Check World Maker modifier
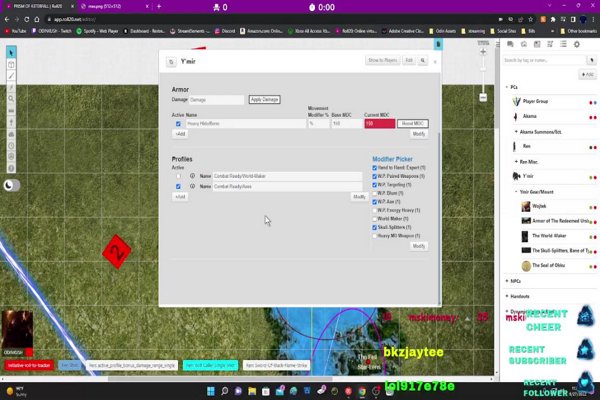The width and height of the screenshot is (600, 400). click(375, 219)
